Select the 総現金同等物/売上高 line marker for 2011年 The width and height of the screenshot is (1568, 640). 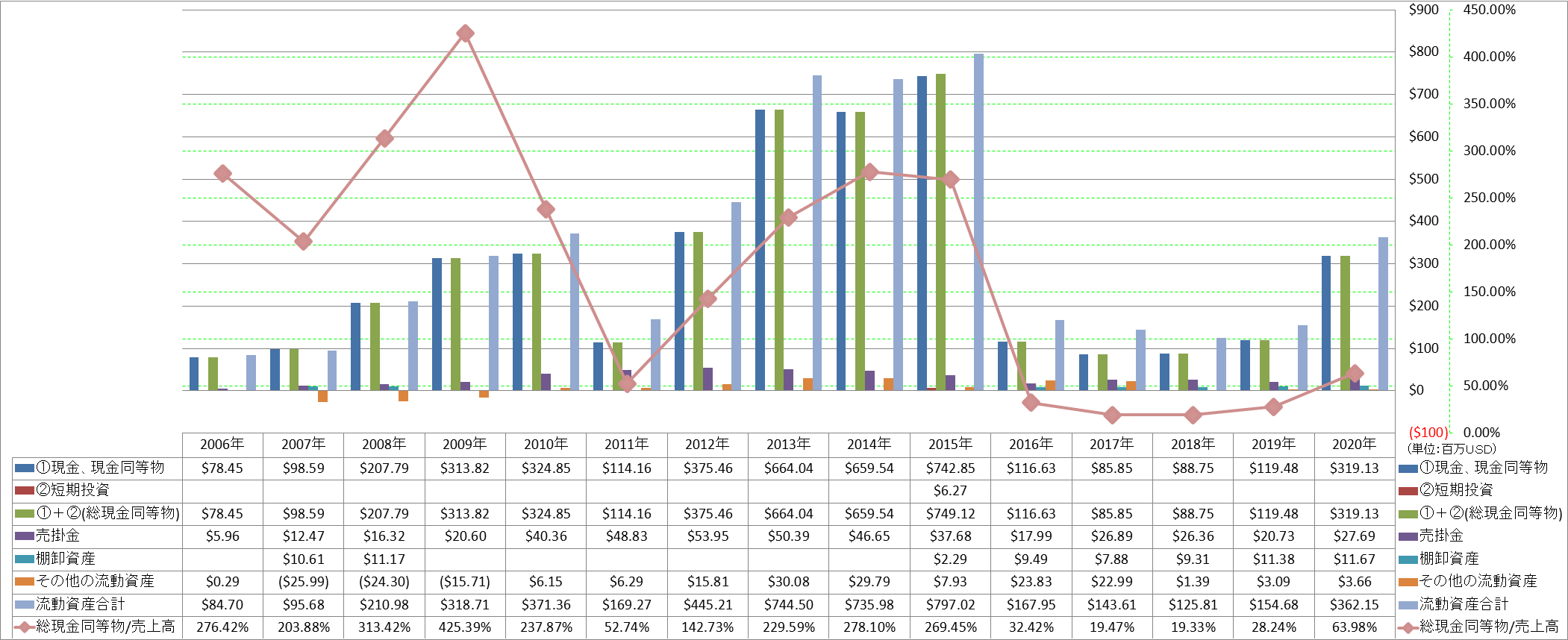[627, 384]
